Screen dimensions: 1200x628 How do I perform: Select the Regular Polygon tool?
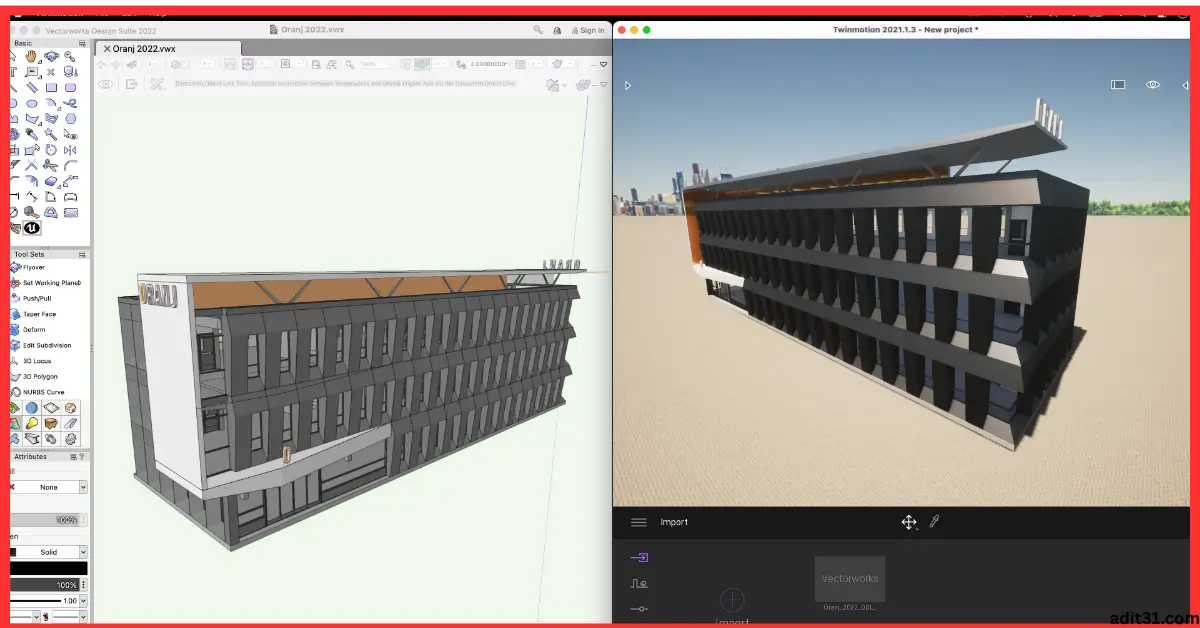(x=70, y=118)
